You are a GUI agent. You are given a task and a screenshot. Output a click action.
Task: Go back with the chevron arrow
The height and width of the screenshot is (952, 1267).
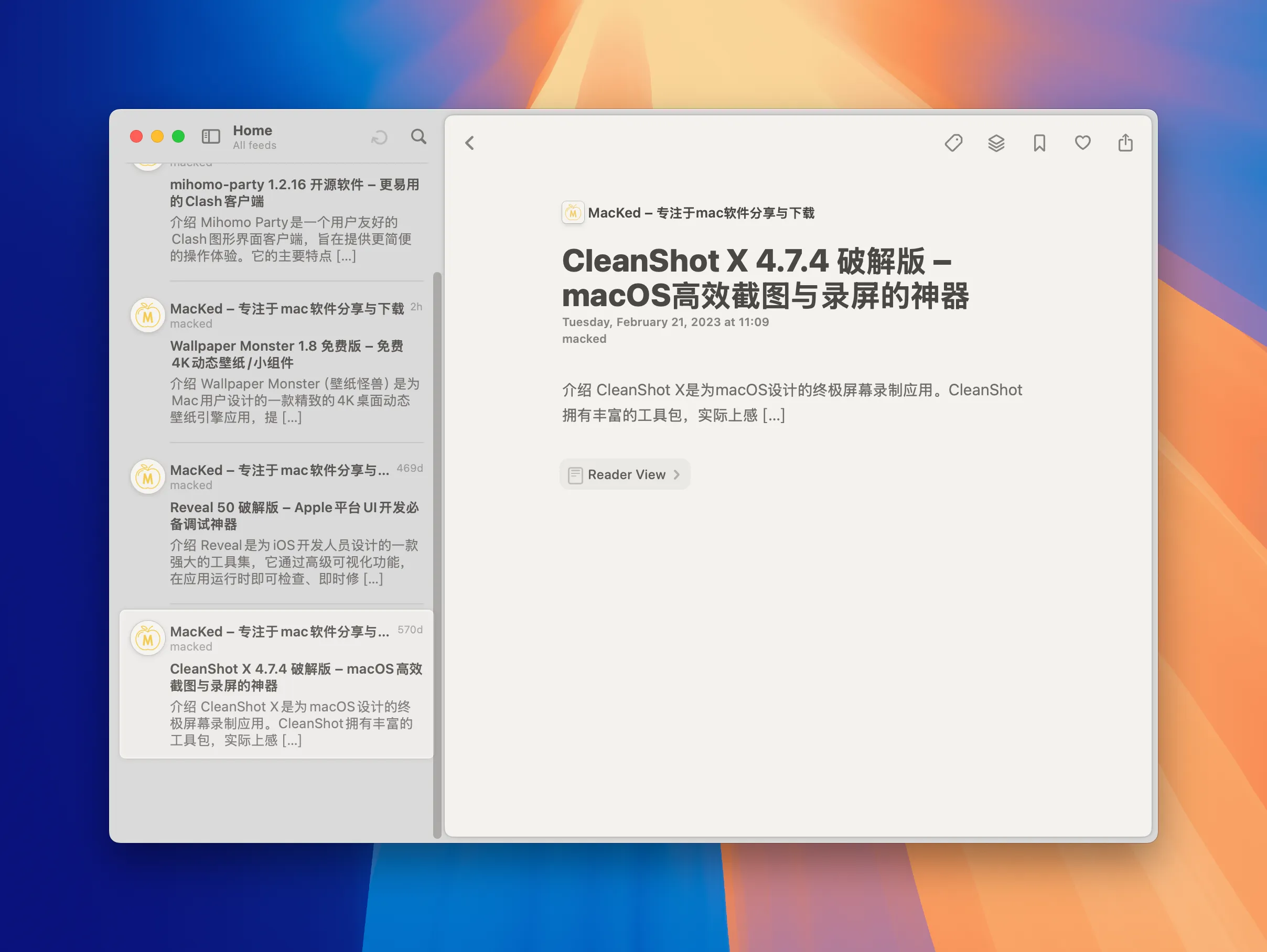pyautogui.click(x=470, y=143)
